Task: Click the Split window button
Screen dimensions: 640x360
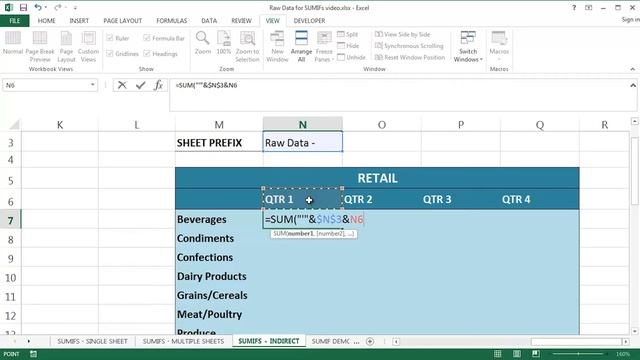Action: [x=347, y=34]
